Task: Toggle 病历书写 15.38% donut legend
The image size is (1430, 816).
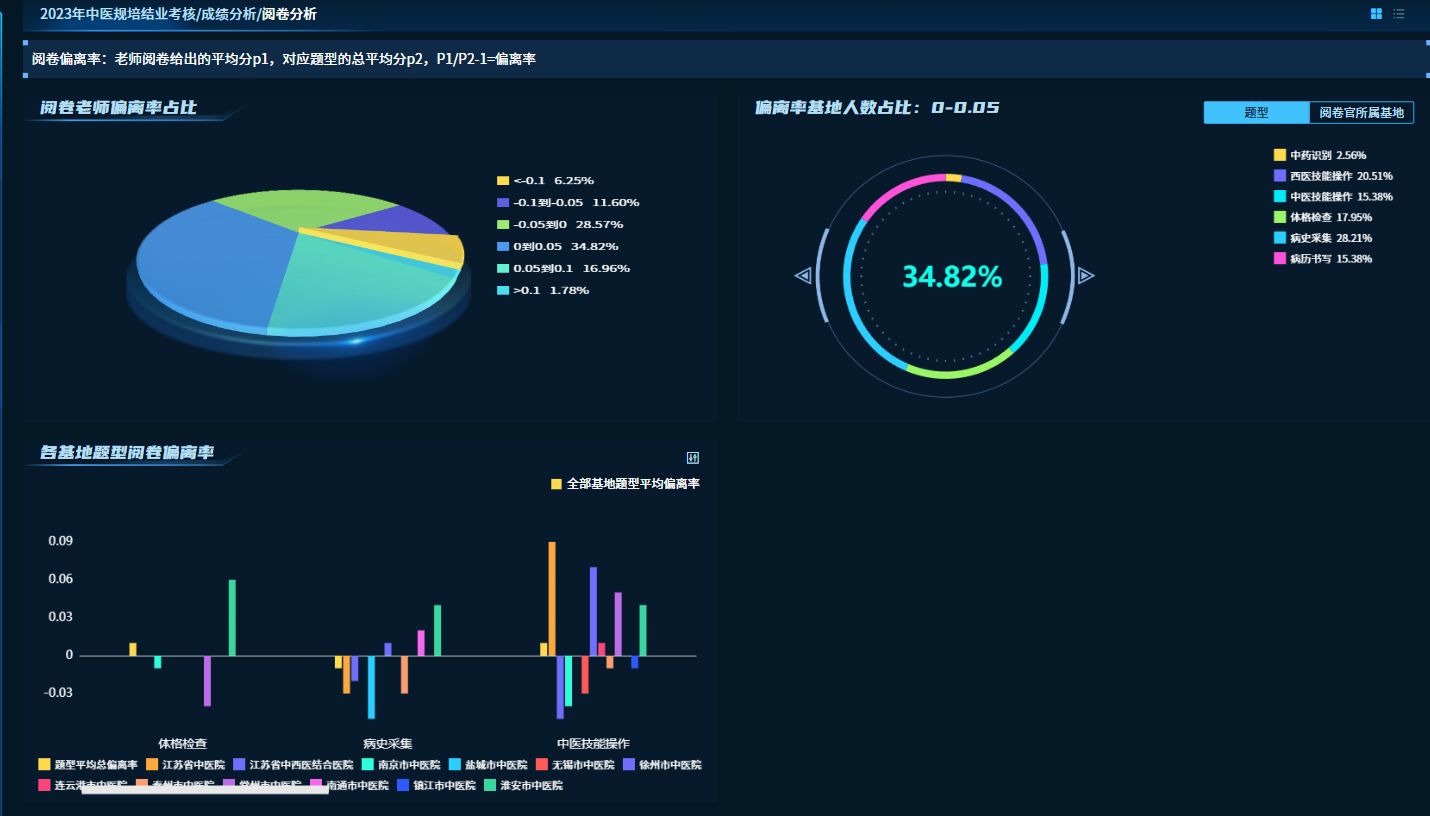Action: coord(1323,259)
